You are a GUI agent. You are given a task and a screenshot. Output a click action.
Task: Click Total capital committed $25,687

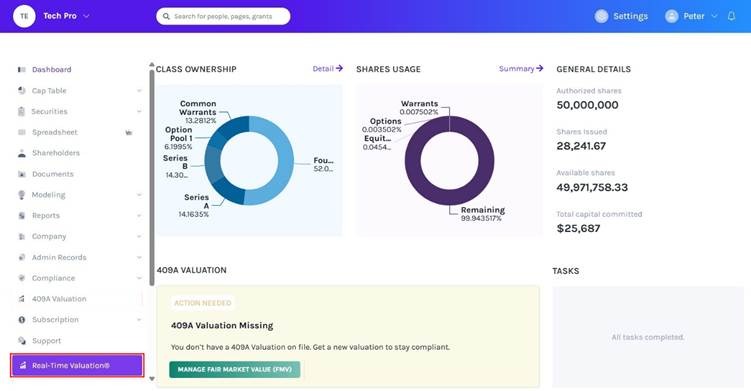pos(578,229)
